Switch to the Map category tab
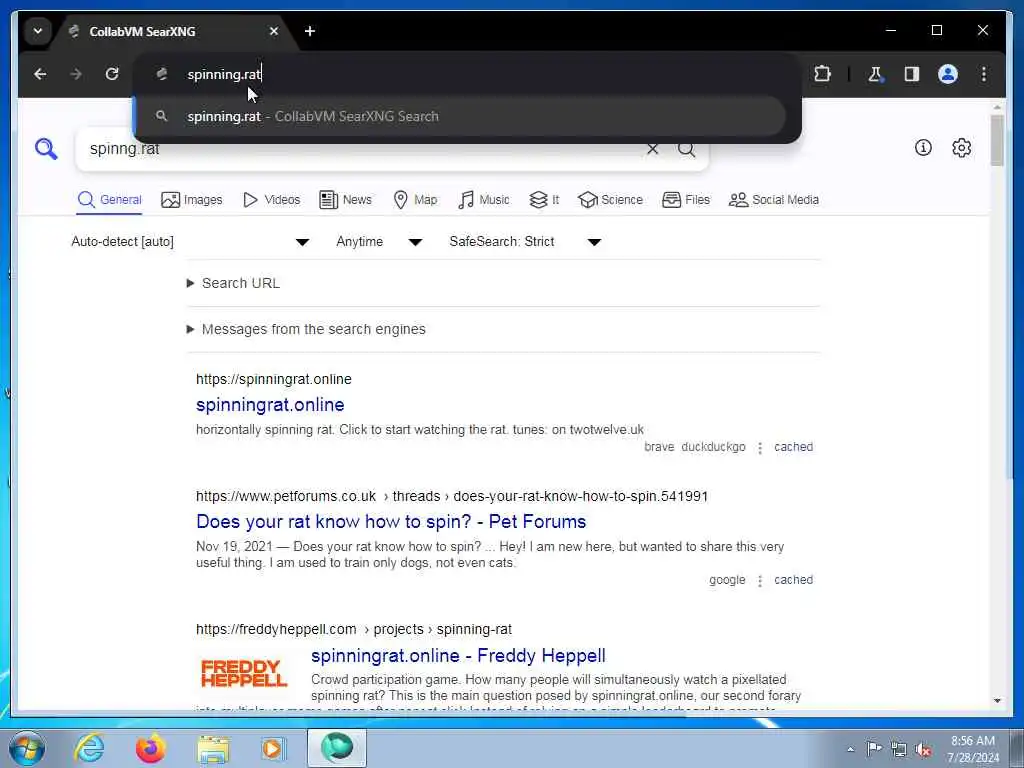Image resolution: width=1024 pixels, height=768 pixels. click(415, 200)
